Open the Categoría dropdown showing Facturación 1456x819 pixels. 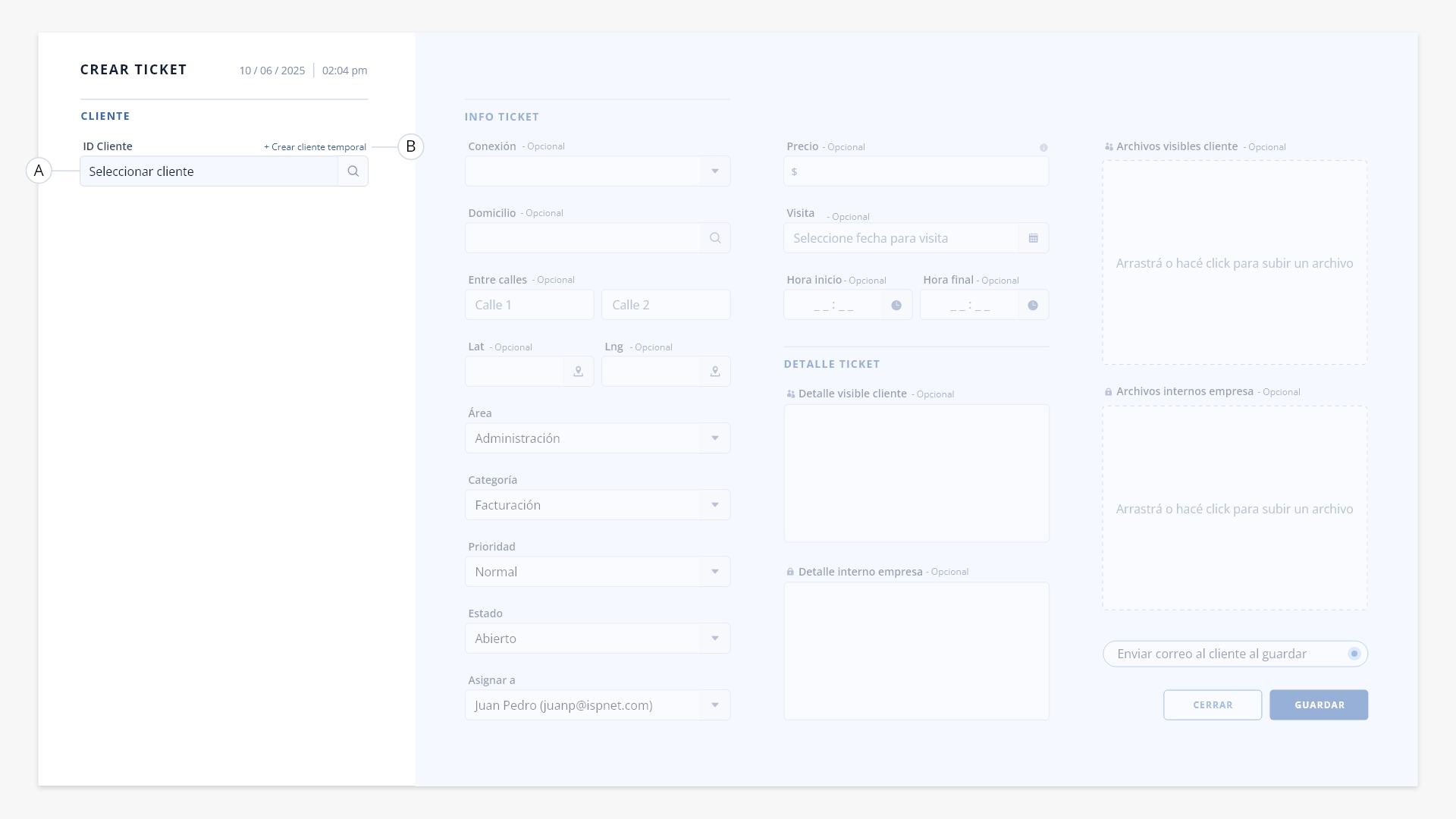click(x=598, y=505)
